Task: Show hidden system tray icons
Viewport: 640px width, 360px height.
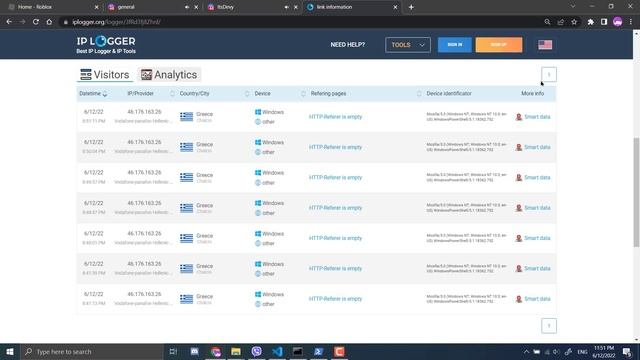Action: [x=526, y=351]
